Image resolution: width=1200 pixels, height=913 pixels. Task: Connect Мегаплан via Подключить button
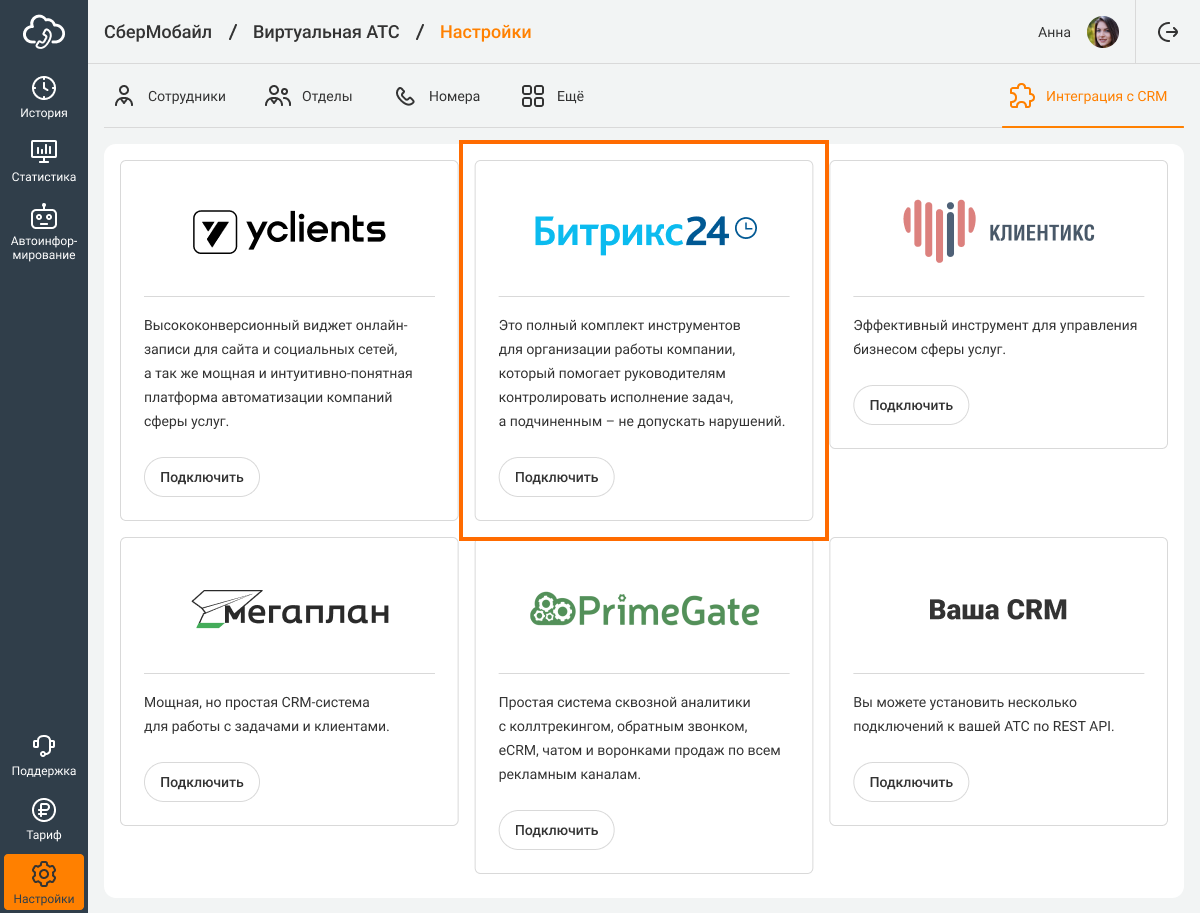point(202,782)
